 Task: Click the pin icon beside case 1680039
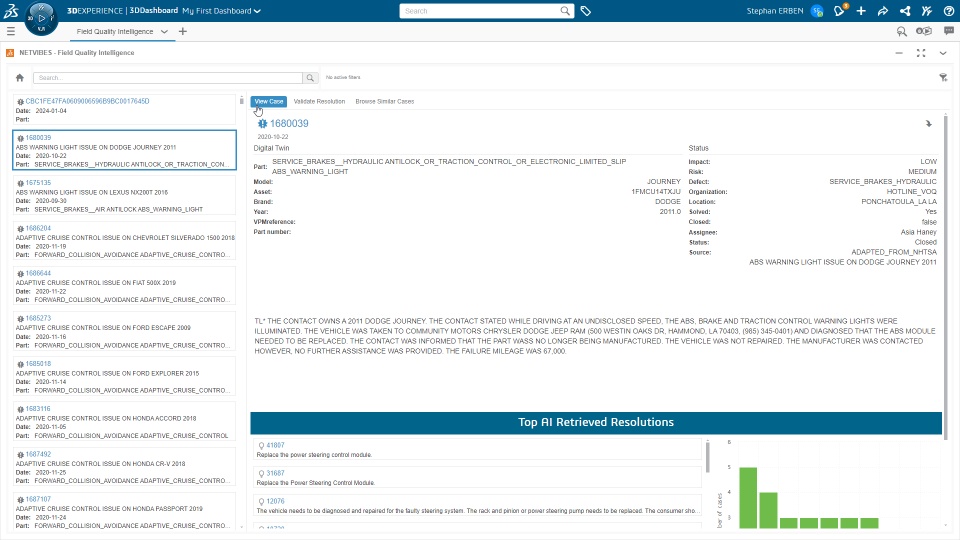click(929, 124)
